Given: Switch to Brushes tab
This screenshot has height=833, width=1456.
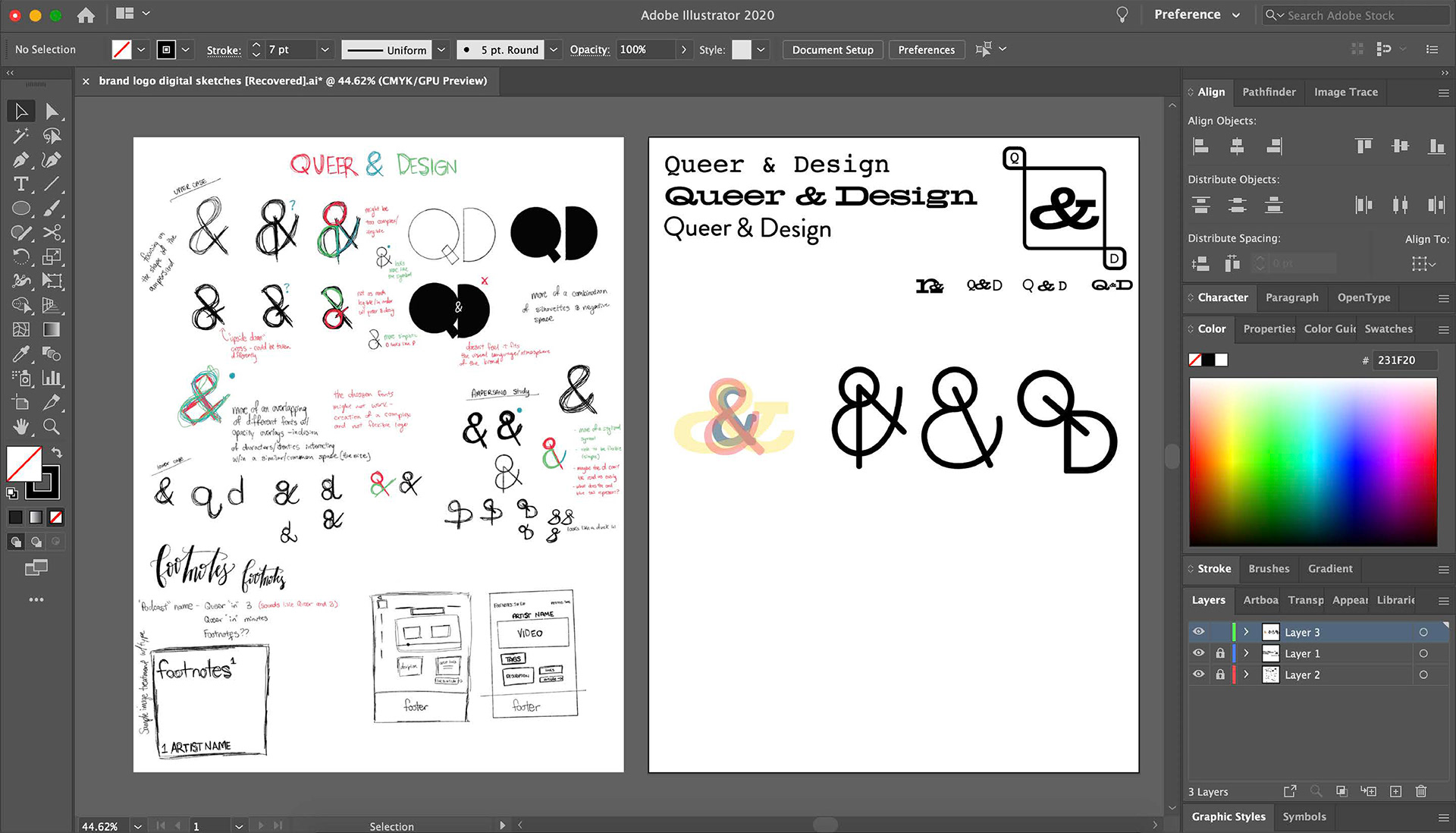Looking at the screenshot, I should 1268,568.
